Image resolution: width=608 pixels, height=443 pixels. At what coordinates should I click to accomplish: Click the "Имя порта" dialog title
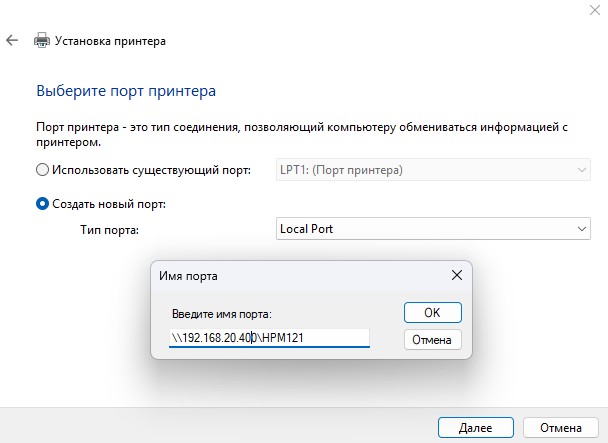(188, 276)
